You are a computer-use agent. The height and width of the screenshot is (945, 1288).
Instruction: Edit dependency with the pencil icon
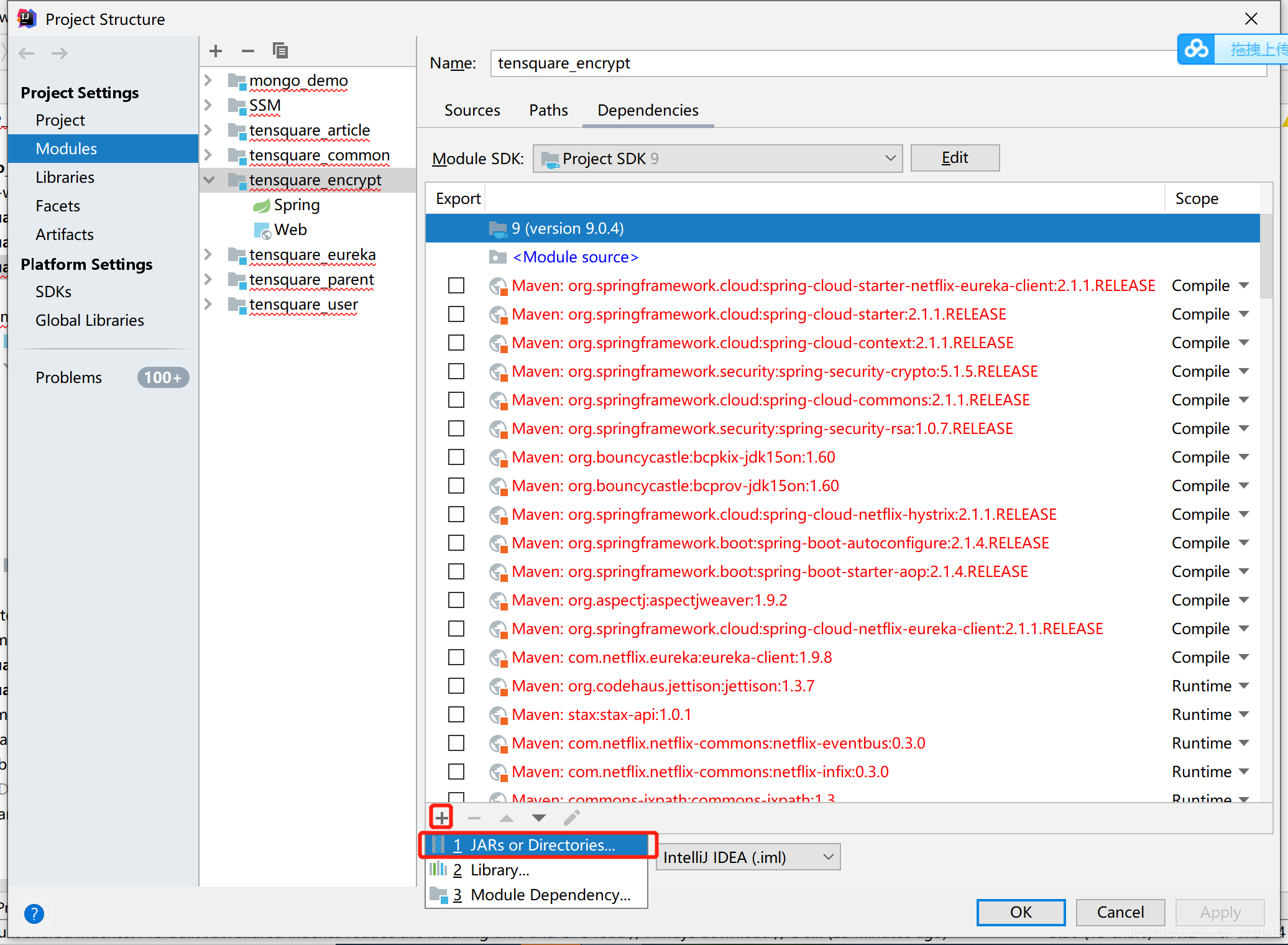(x=571, y=818)
